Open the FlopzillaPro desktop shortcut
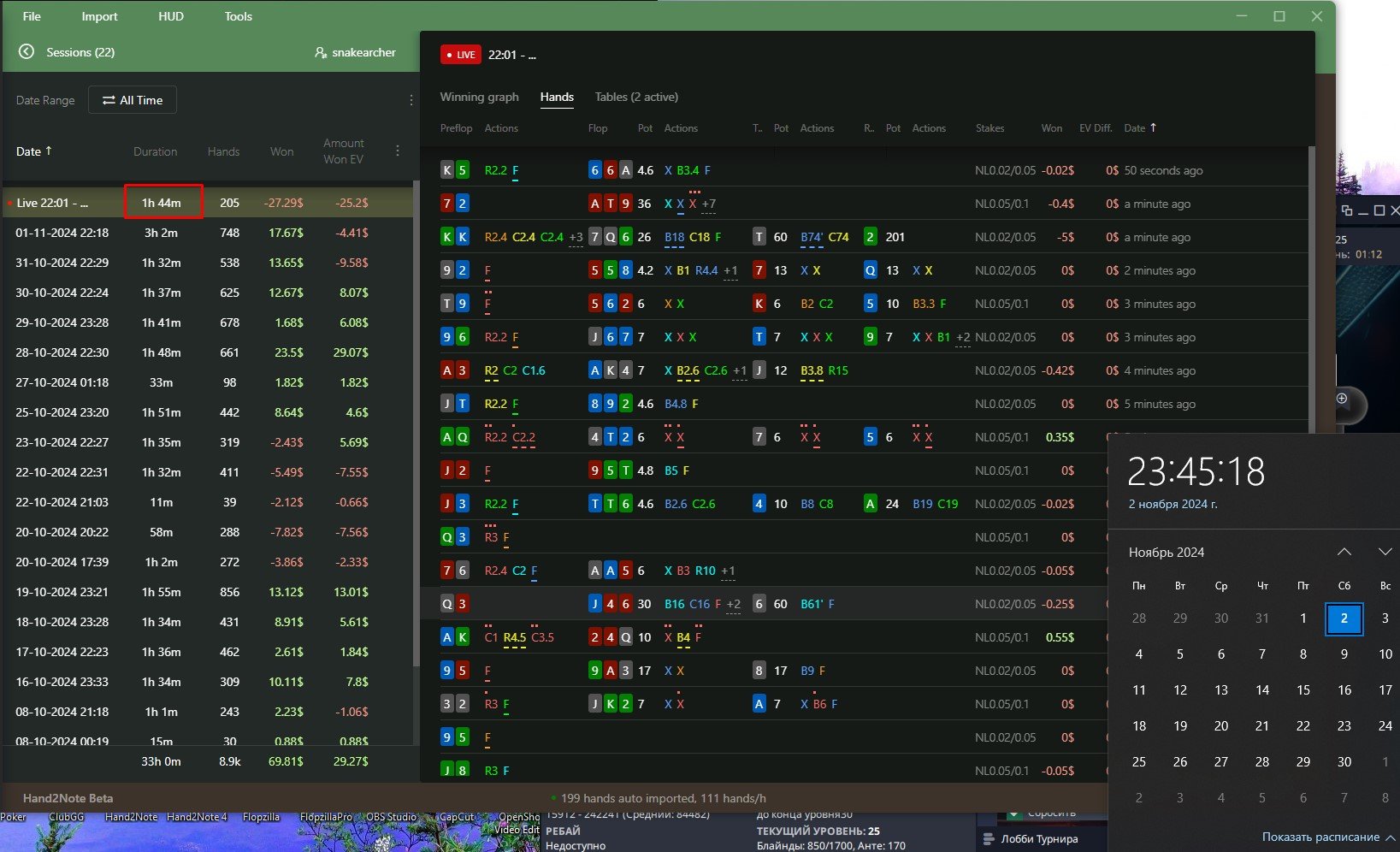The width and height of the screenshot is (1400, 852). [326, 817]
